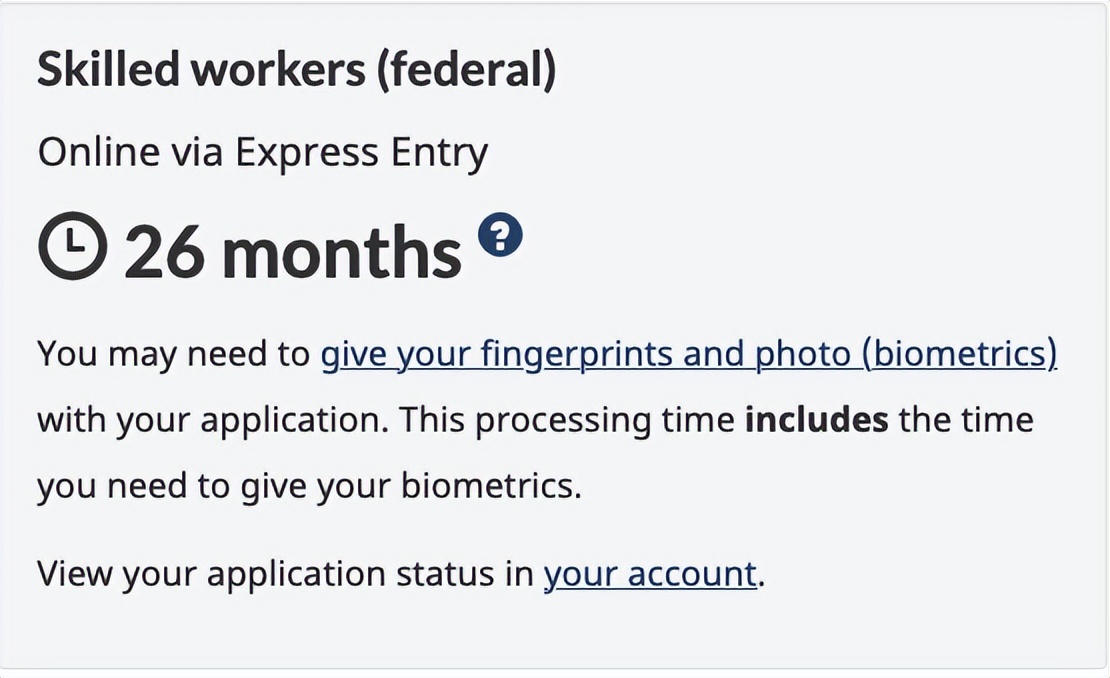
Task: Click the clock icon beside 26 months
Action: 73,245
